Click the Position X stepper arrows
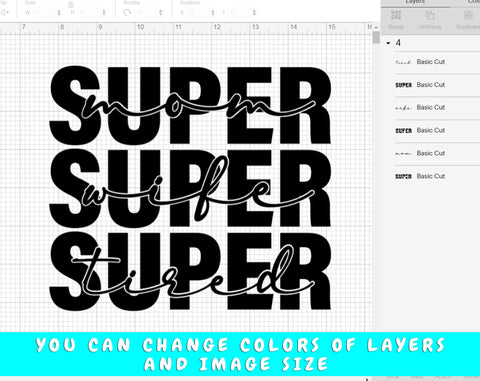 pyautogui.click(x=213, y=13)
